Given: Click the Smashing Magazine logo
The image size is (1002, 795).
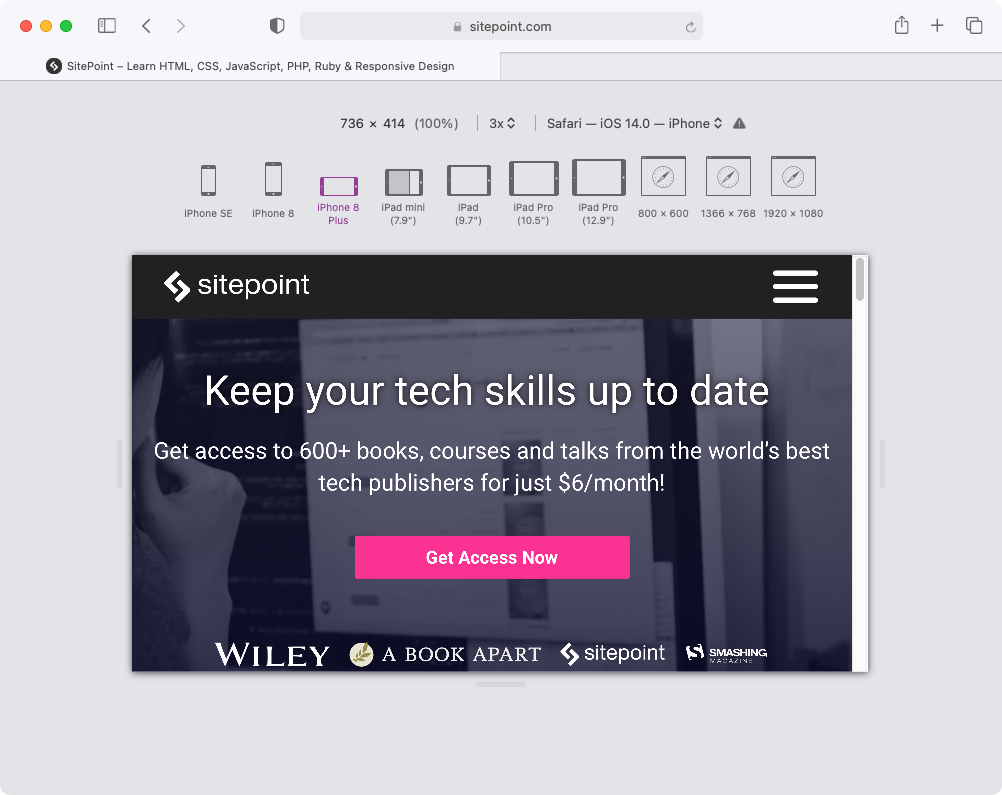Looking at the screenshot, I should click(726, 654).
